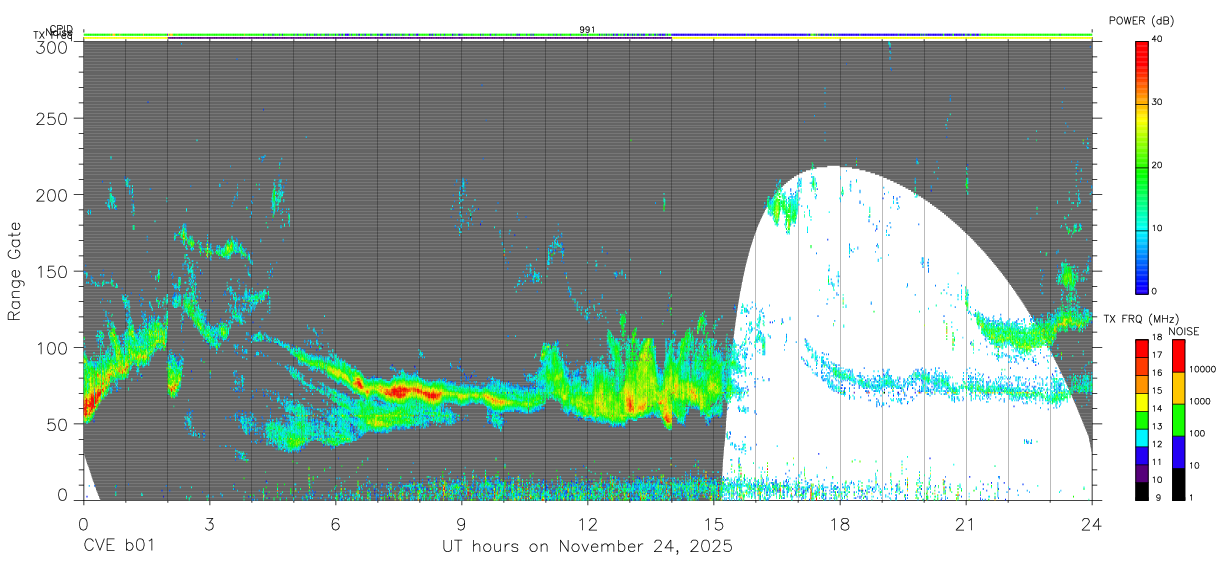Screen dimensions: 1228x567
Task: Click the power color bar gradient
Action: tap(1142, 166)
